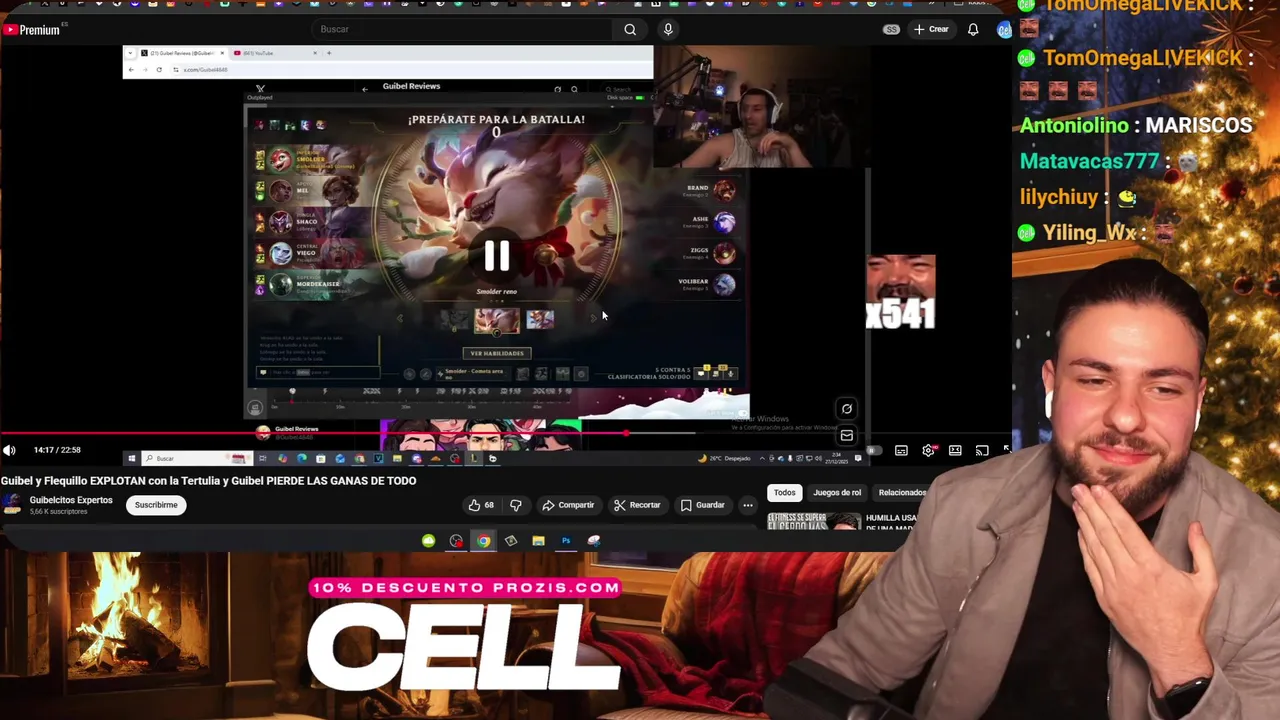Select the Smolder reno skin thumbnail
This screenshot has width=1280, height=720.
(497, 320)
